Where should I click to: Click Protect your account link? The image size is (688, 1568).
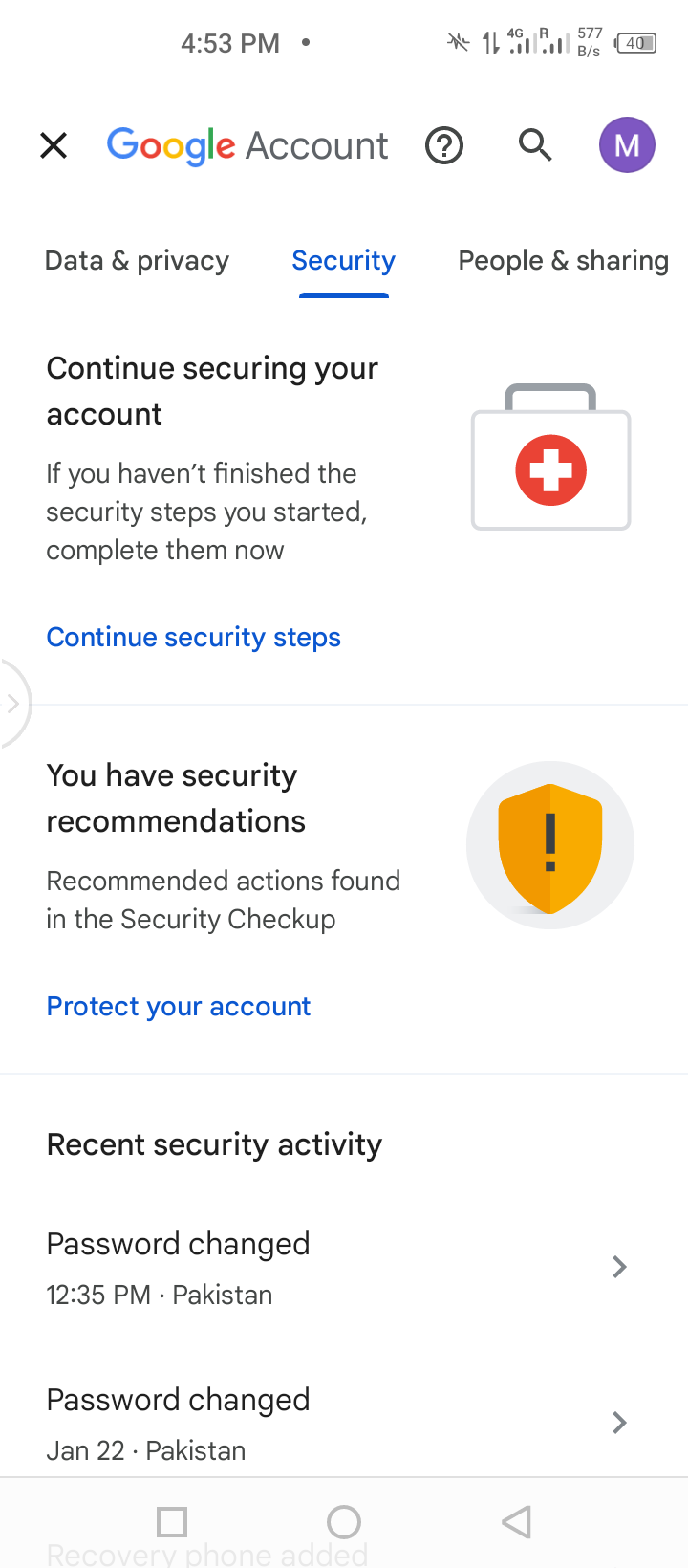[179, 1006]
